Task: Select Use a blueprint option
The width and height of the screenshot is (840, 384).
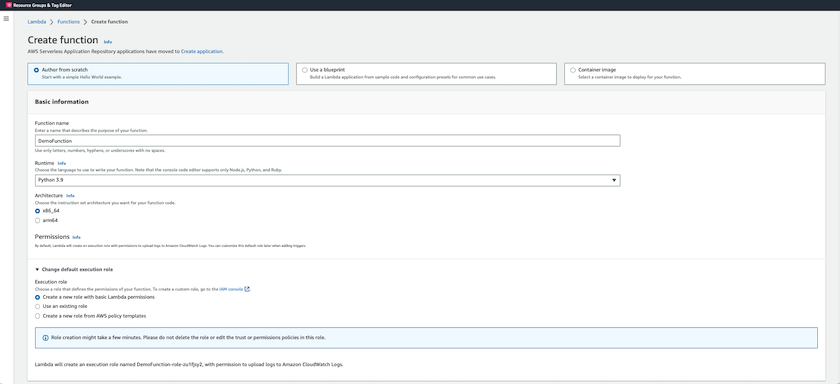Action: (426, 74)
